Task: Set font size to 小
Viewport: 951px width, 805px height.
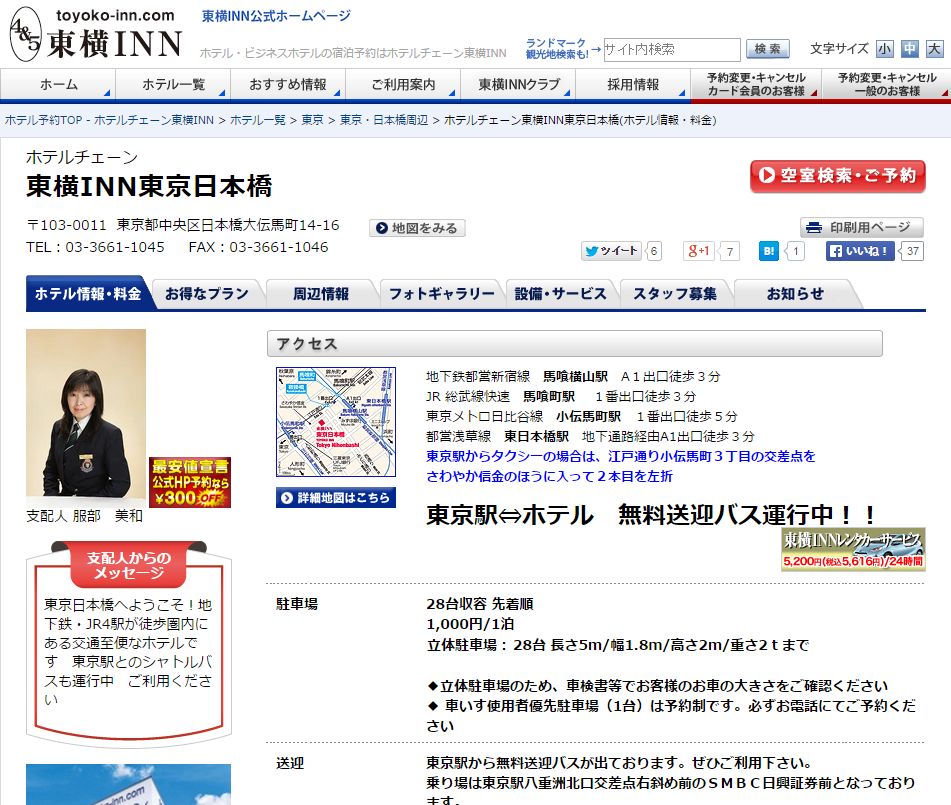Action: [x=884, y=49]
